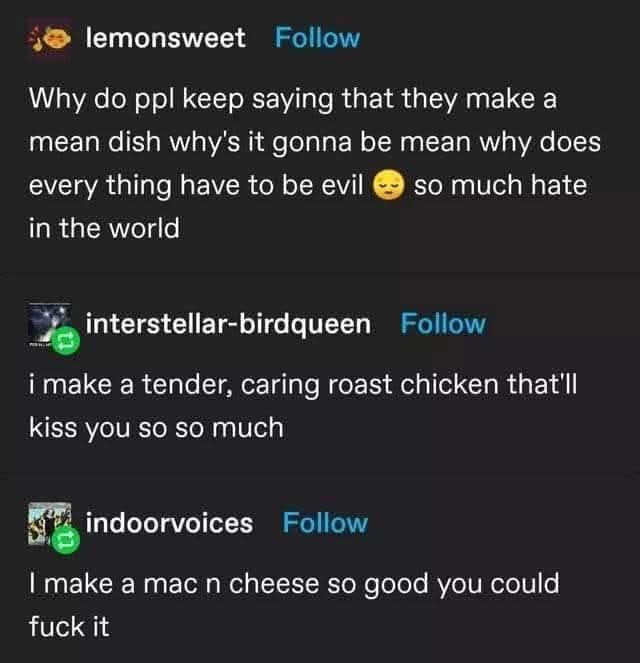Click the 'in the world' text line
The width and height of the screenshot is (640, 663).
point(104,228)
